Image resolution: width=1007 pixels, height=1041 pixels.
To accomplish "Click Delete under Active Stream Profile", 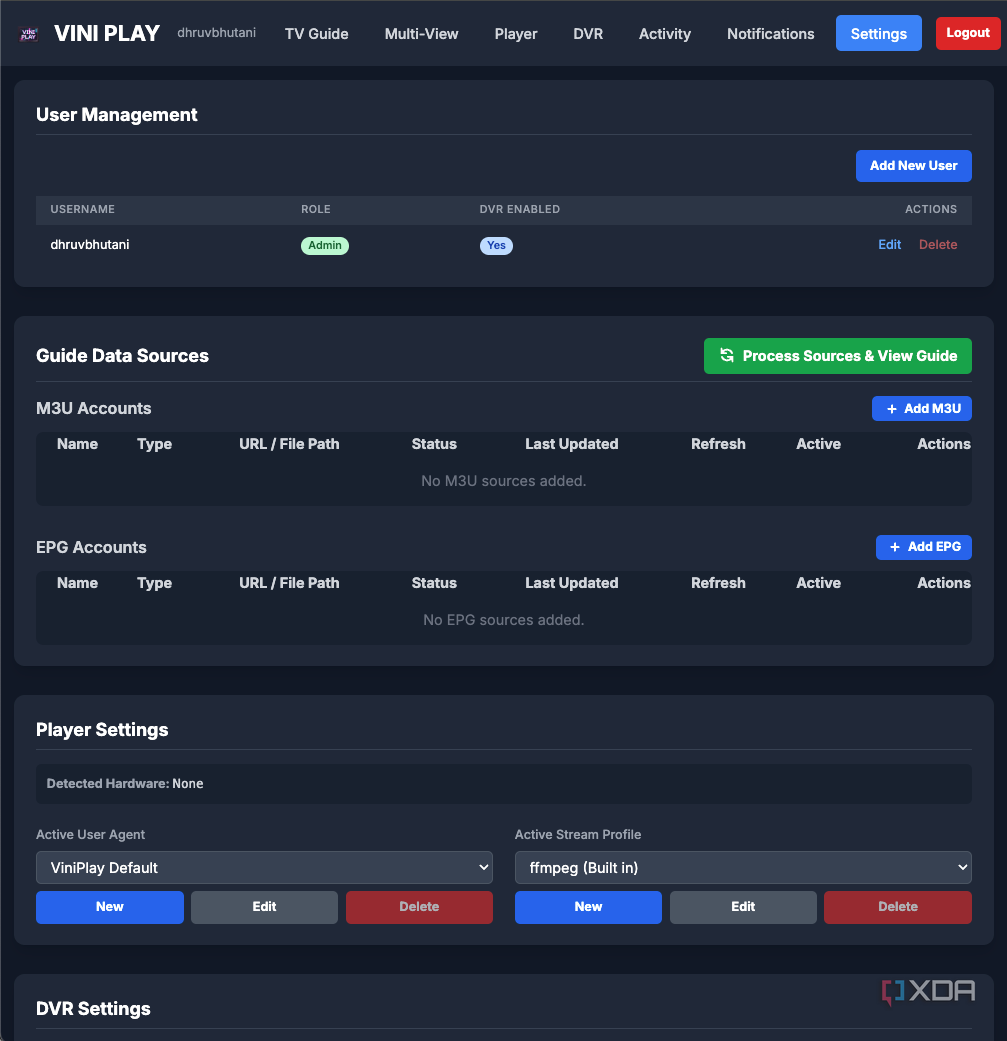I will tap(897, 907).
